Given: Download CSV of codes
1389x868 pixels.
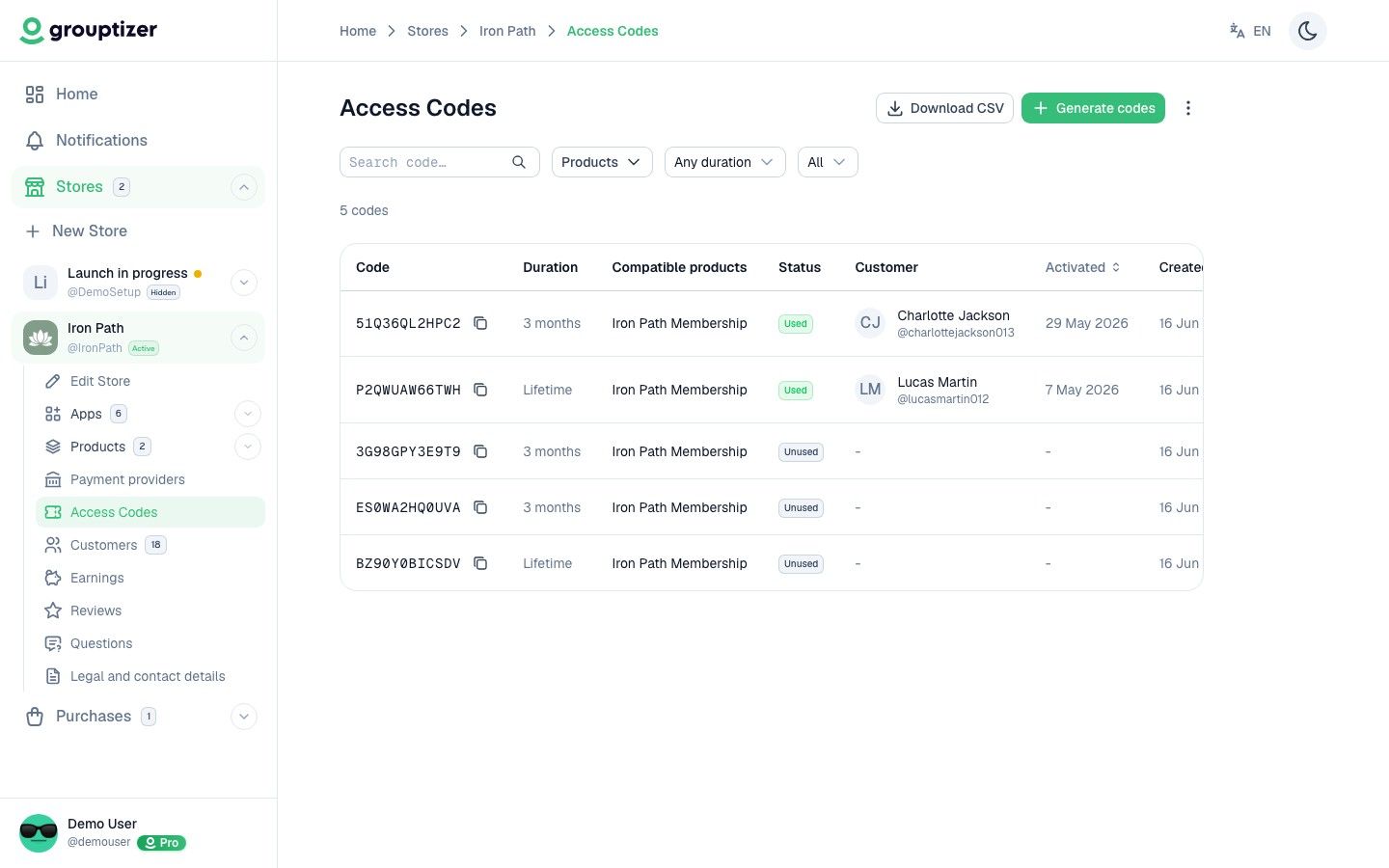Looking at the screenshot, I should (944, 108).
